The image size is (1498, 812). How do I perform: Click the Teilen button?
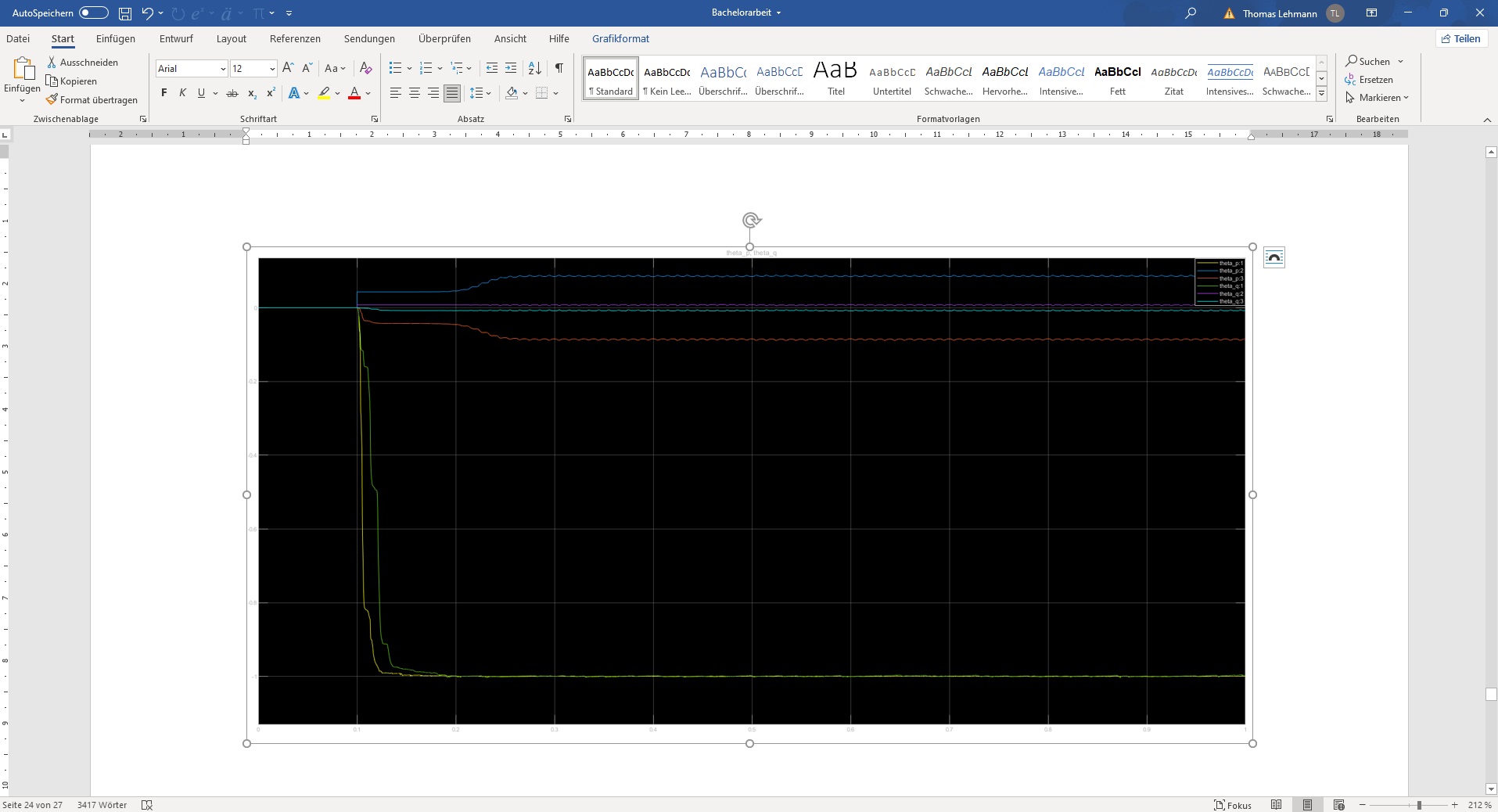pos(1460,38)
